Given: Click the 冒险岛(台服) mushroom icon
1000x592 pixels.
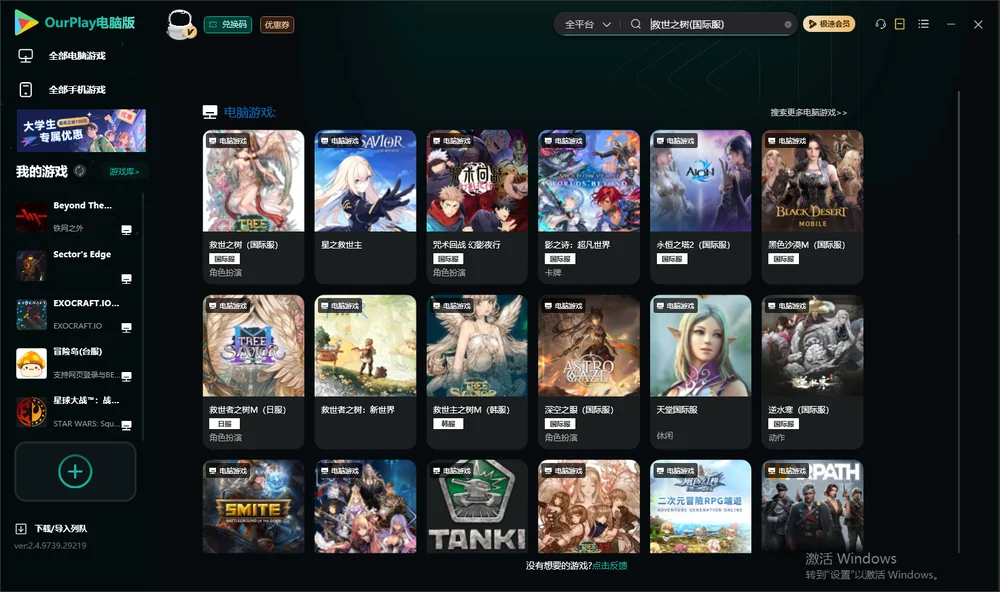Looking at the screenshot, I should tap(31, 364).
